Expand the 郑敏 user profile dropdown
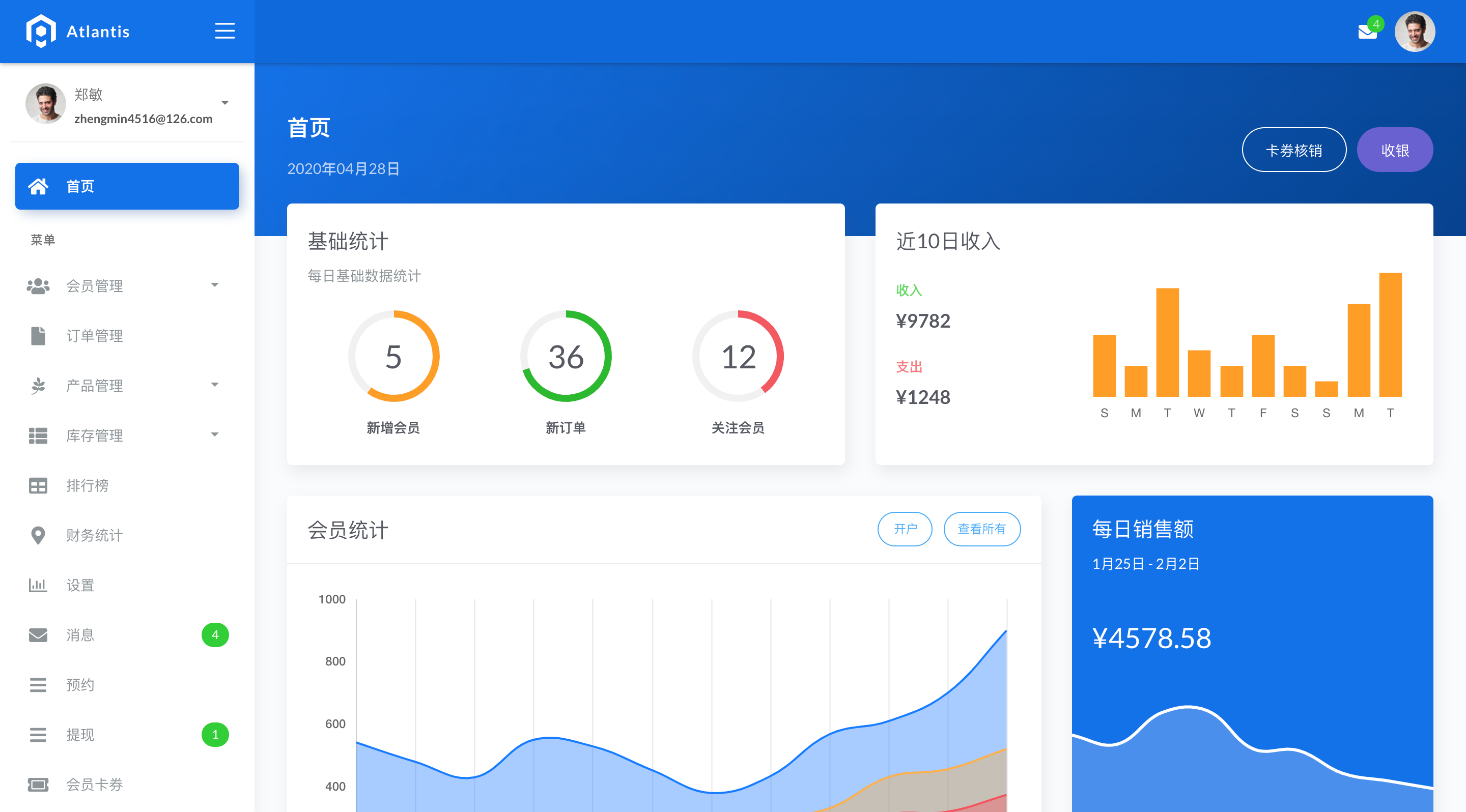The height and width of the screenshot is (812, 1466). 225,103
